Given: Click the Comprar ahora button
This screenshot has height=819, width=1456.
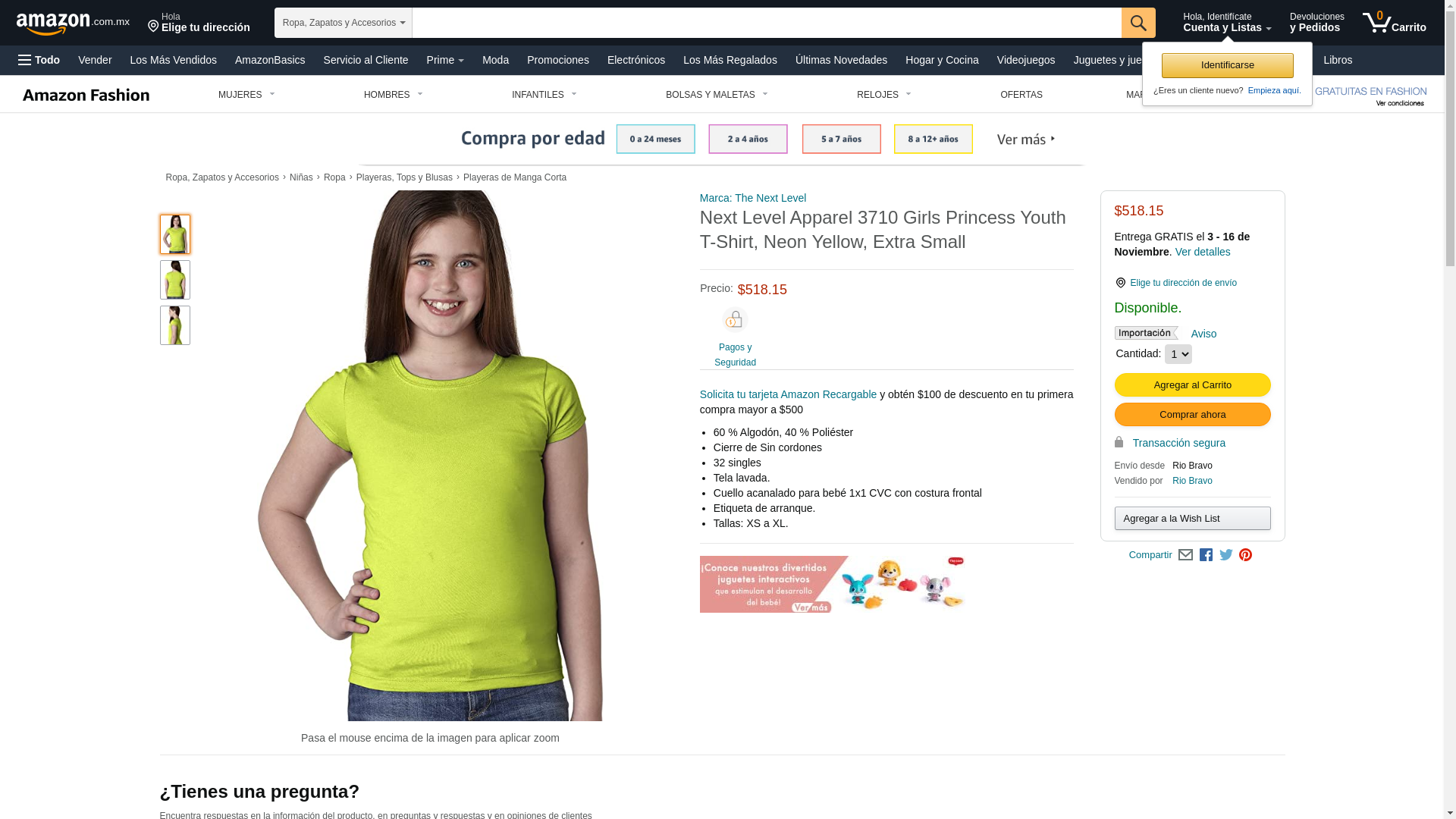Looking at the screenshot, I should (1192, 414).
